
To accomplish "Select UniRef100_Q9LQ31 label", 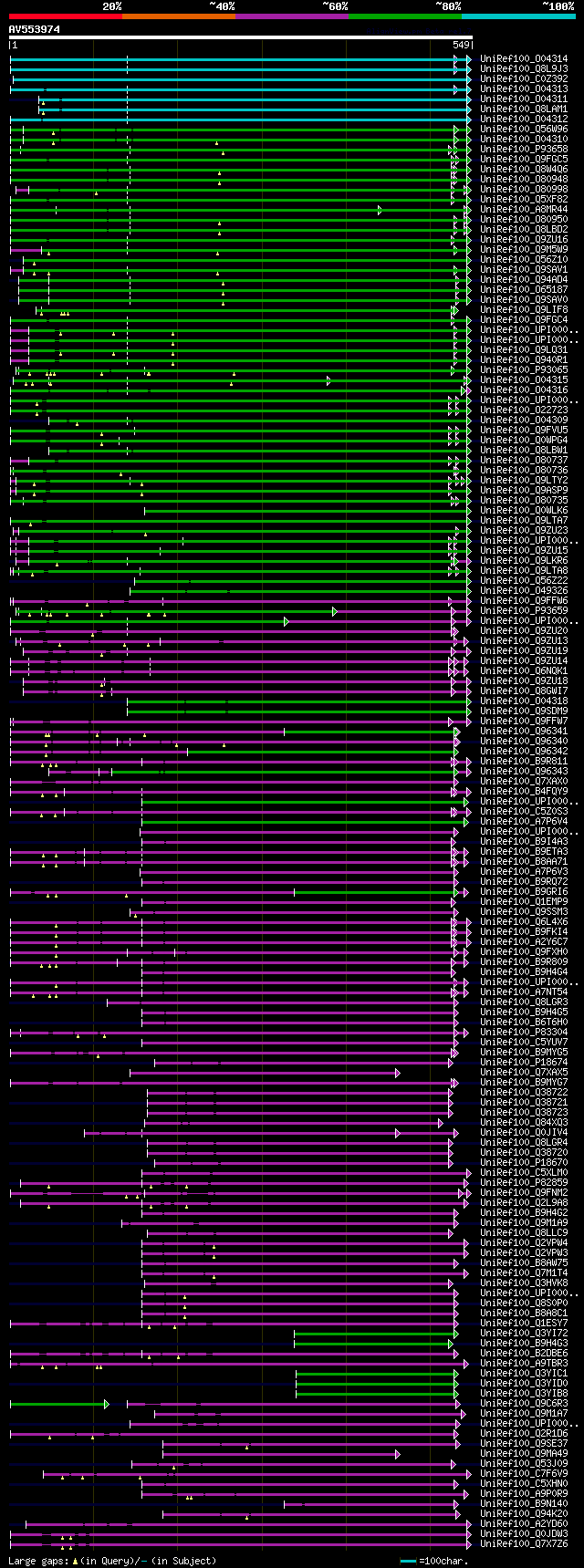I will (x=524, y=349).
